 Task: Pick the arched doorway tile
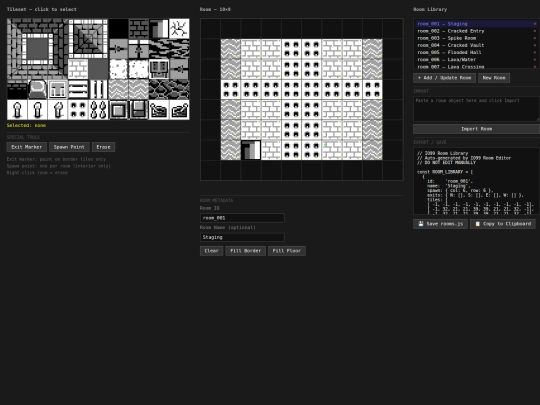(37, 89)
